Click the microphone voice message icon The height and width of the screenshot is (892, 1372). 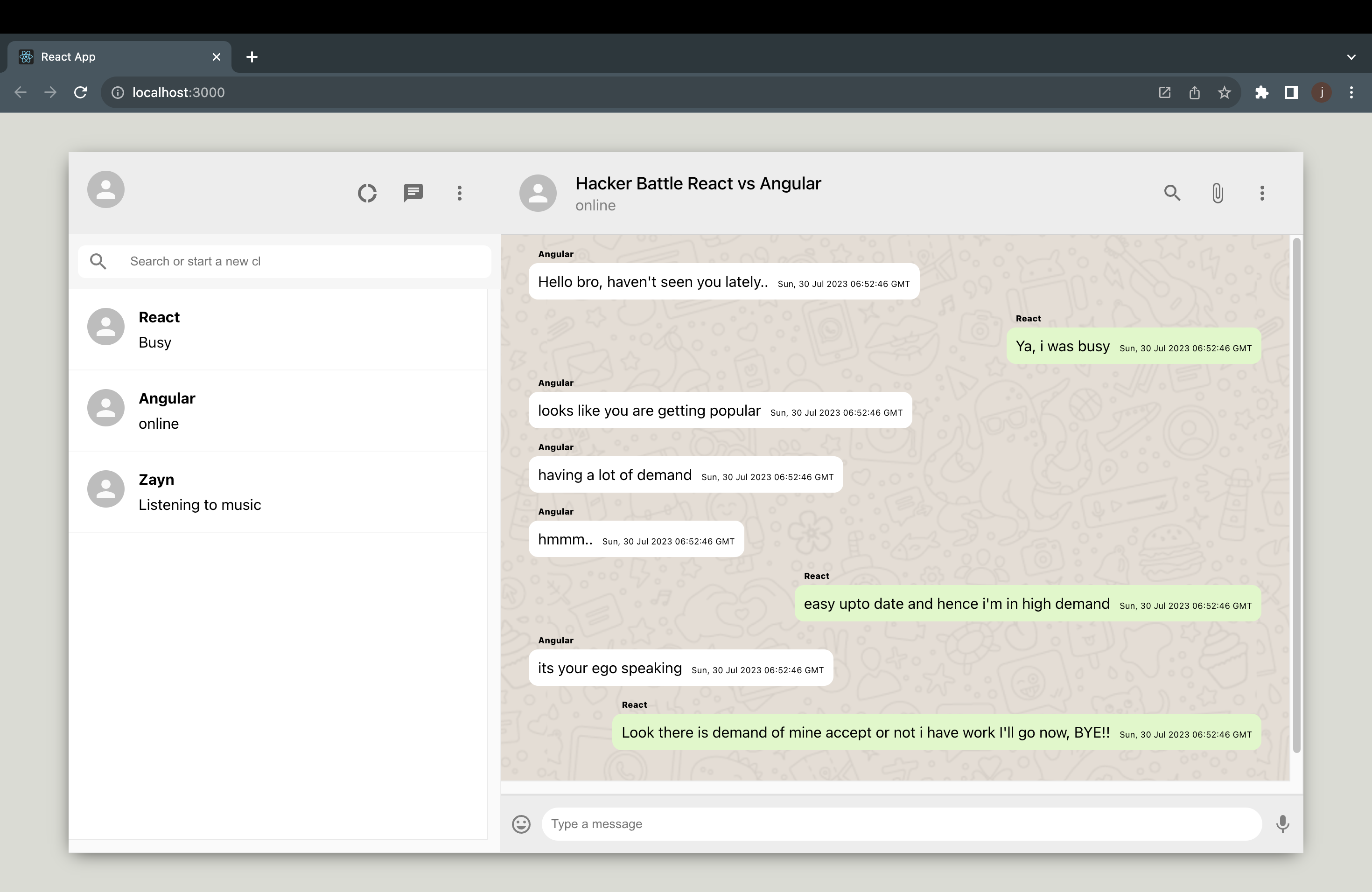tap(1283, 824)
